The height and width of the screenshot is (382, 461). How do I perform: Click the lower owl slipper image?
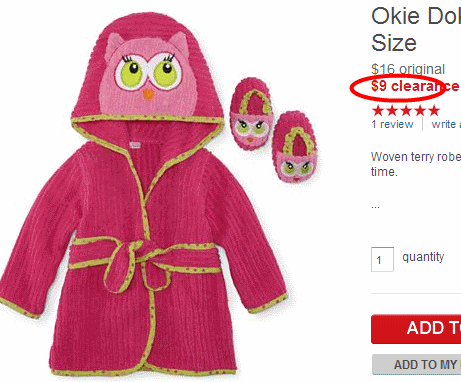295,147
